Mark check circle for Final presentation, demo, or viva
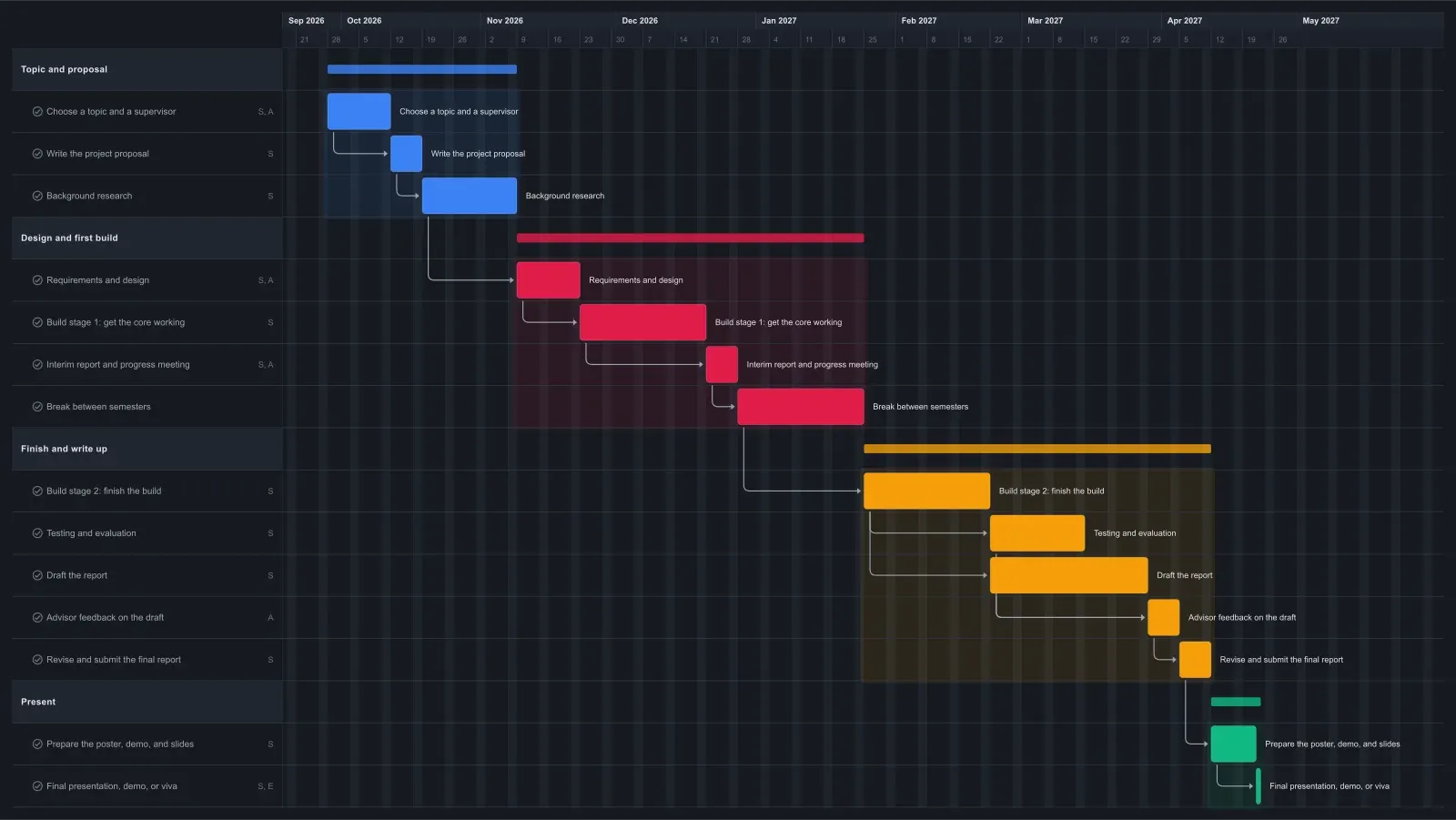 point(37,786)
